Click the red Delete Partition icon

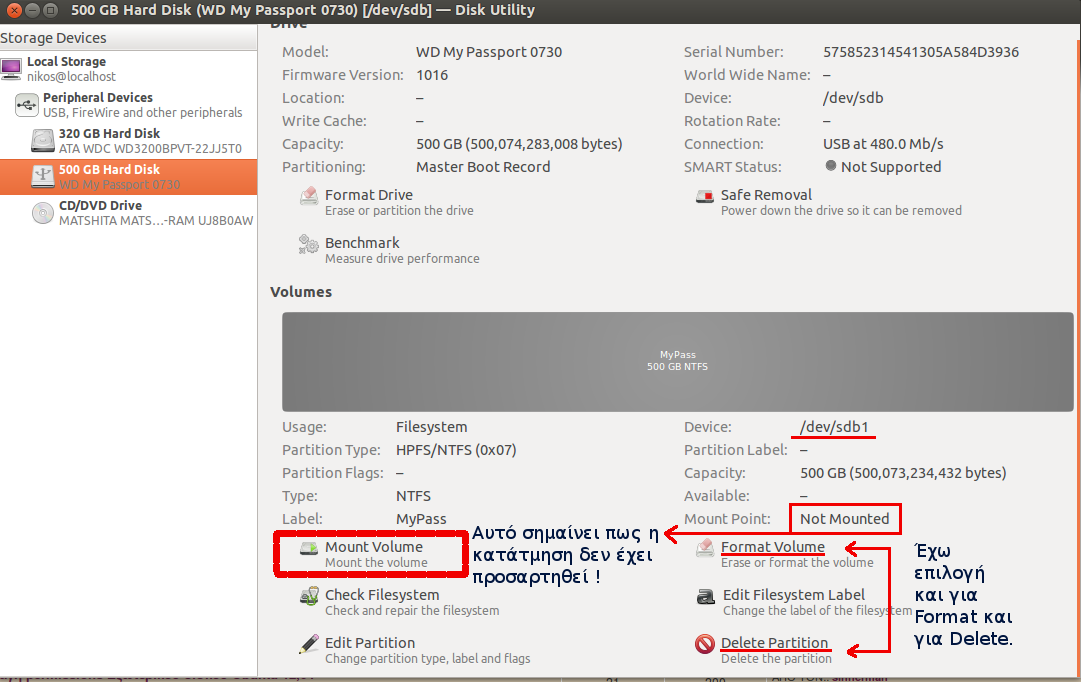pyautogui.click(x=705, y=644)
